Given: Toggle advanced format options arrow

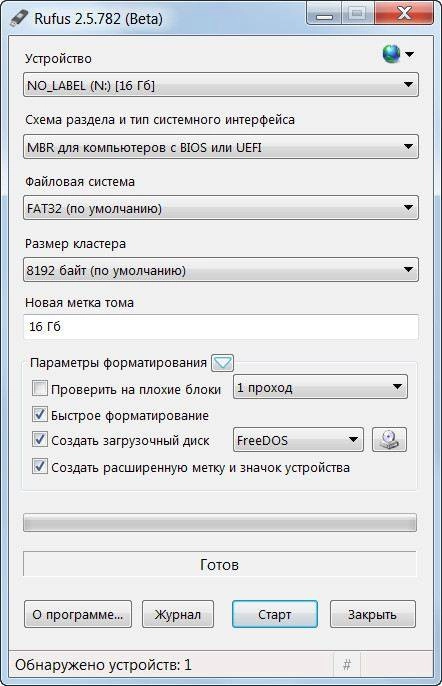Looking at the screenshot, I should pyautogui.click(x=222, y=363).
